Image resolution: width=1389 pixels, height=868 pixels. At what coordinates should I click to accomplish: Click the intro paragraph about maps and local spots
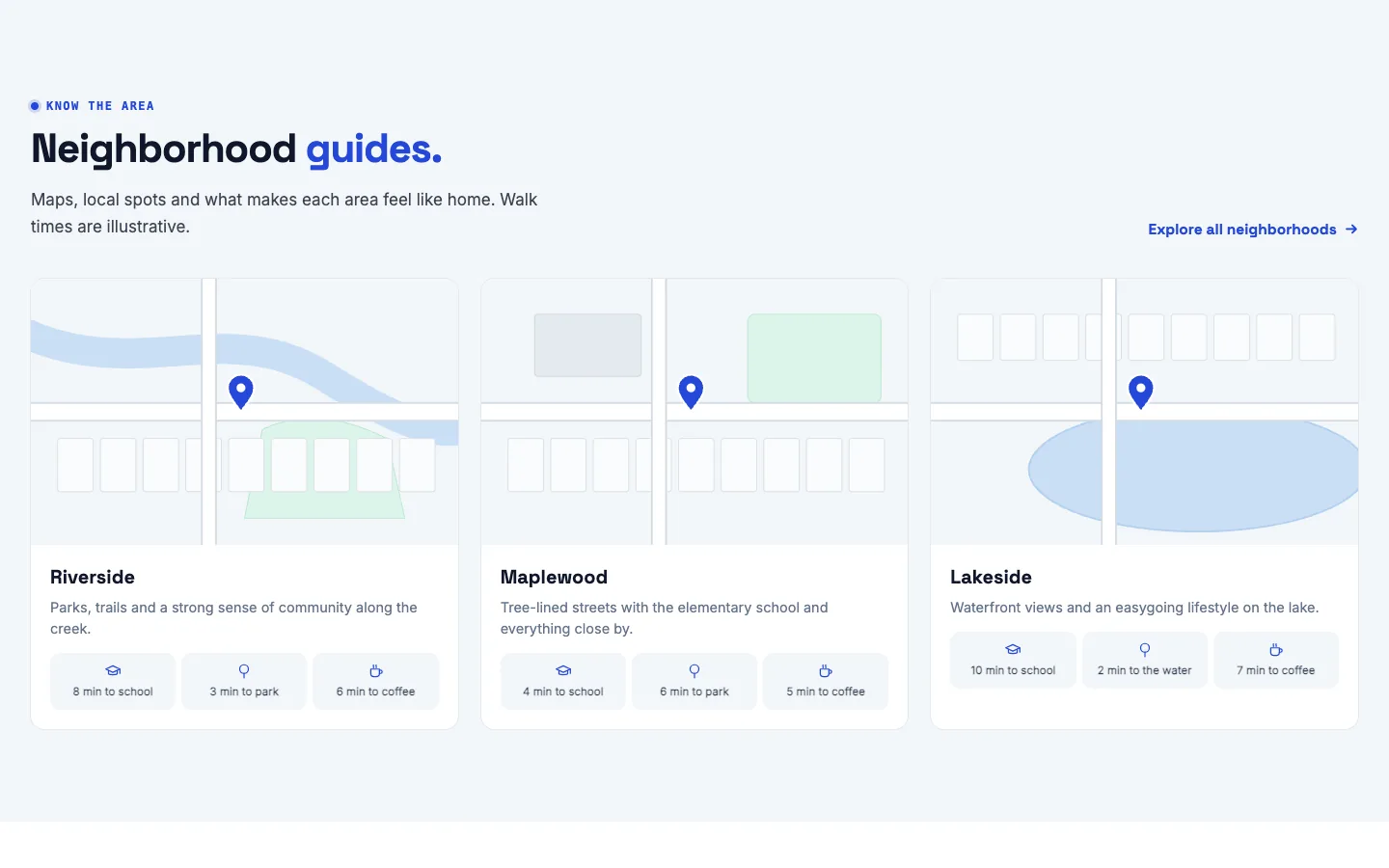tap(285, 213)
